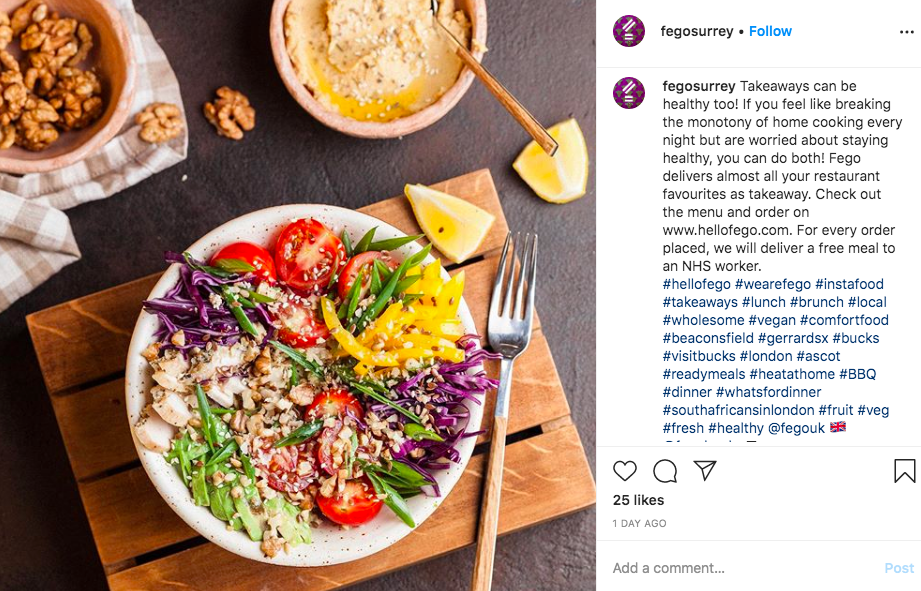Submit the comment with the Post button

click(899, 568)
